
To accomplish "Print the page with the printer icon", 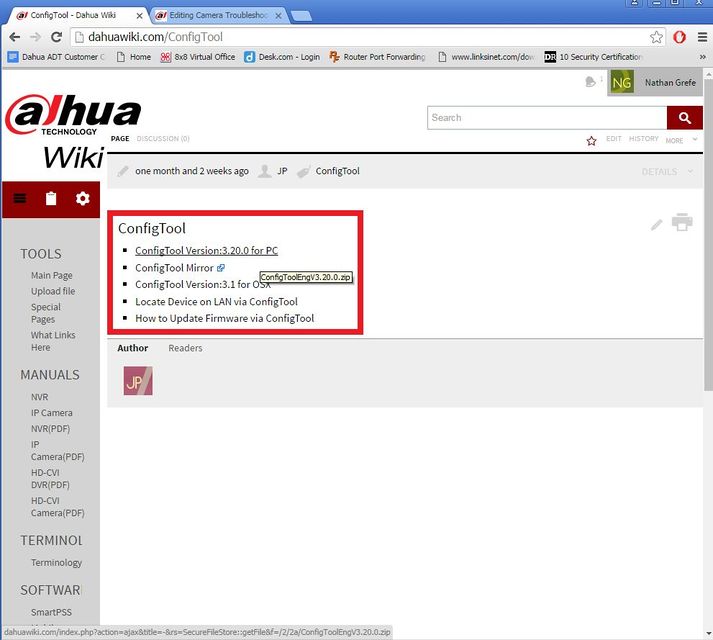I will pos(682,222).
